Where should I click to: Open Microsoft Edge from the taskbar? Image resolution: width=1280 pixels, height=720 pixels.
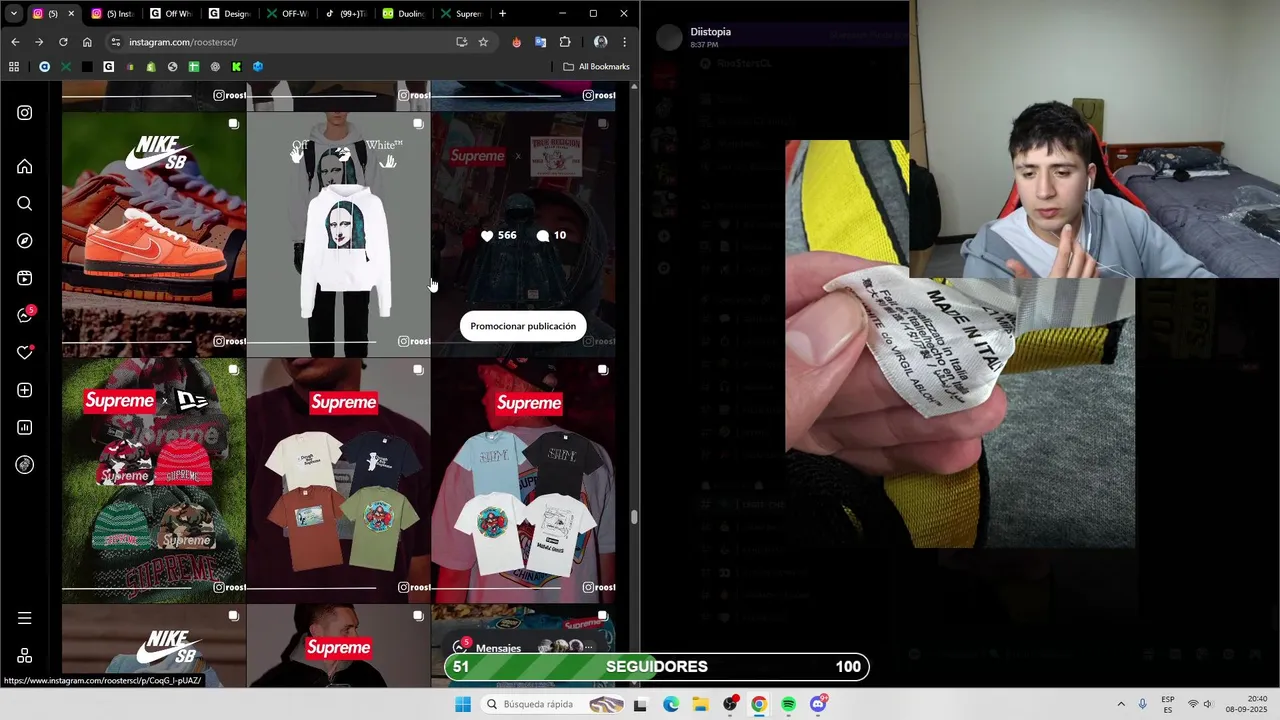[671, 704]
